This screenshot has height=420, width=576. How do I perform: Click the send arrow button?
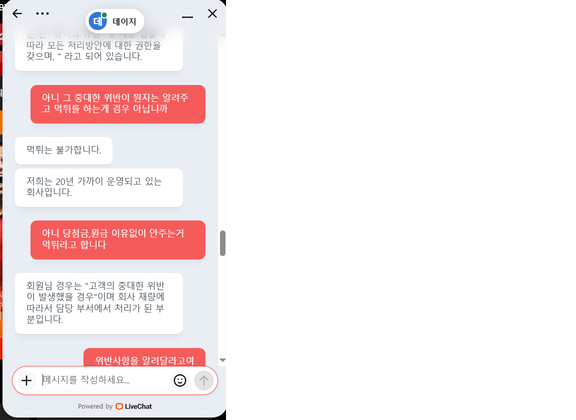(x=204, y=380)
